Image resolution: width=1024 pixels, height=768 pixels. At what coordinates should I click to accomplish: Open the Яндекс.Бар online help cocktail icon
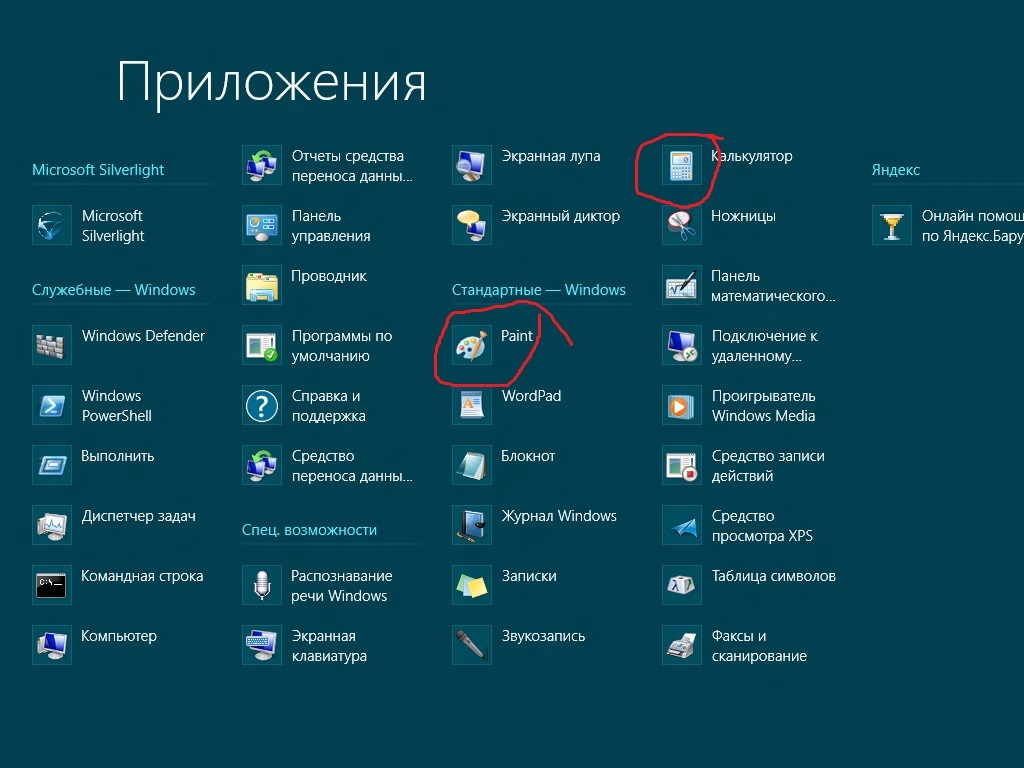(892, 225)
